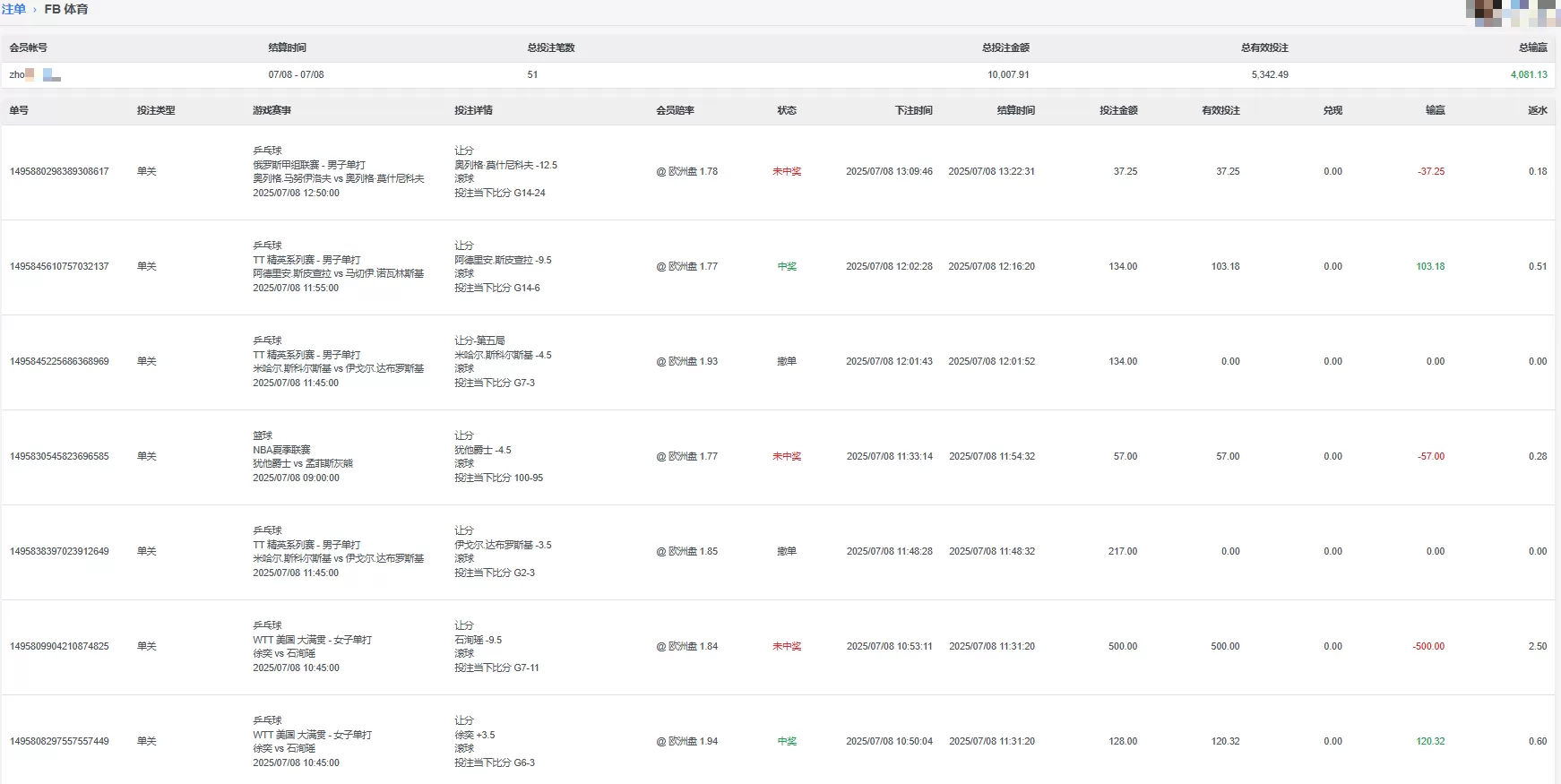Select bet amount 217.00
Screen dimensions: 1561x784
pos(1123,551)
